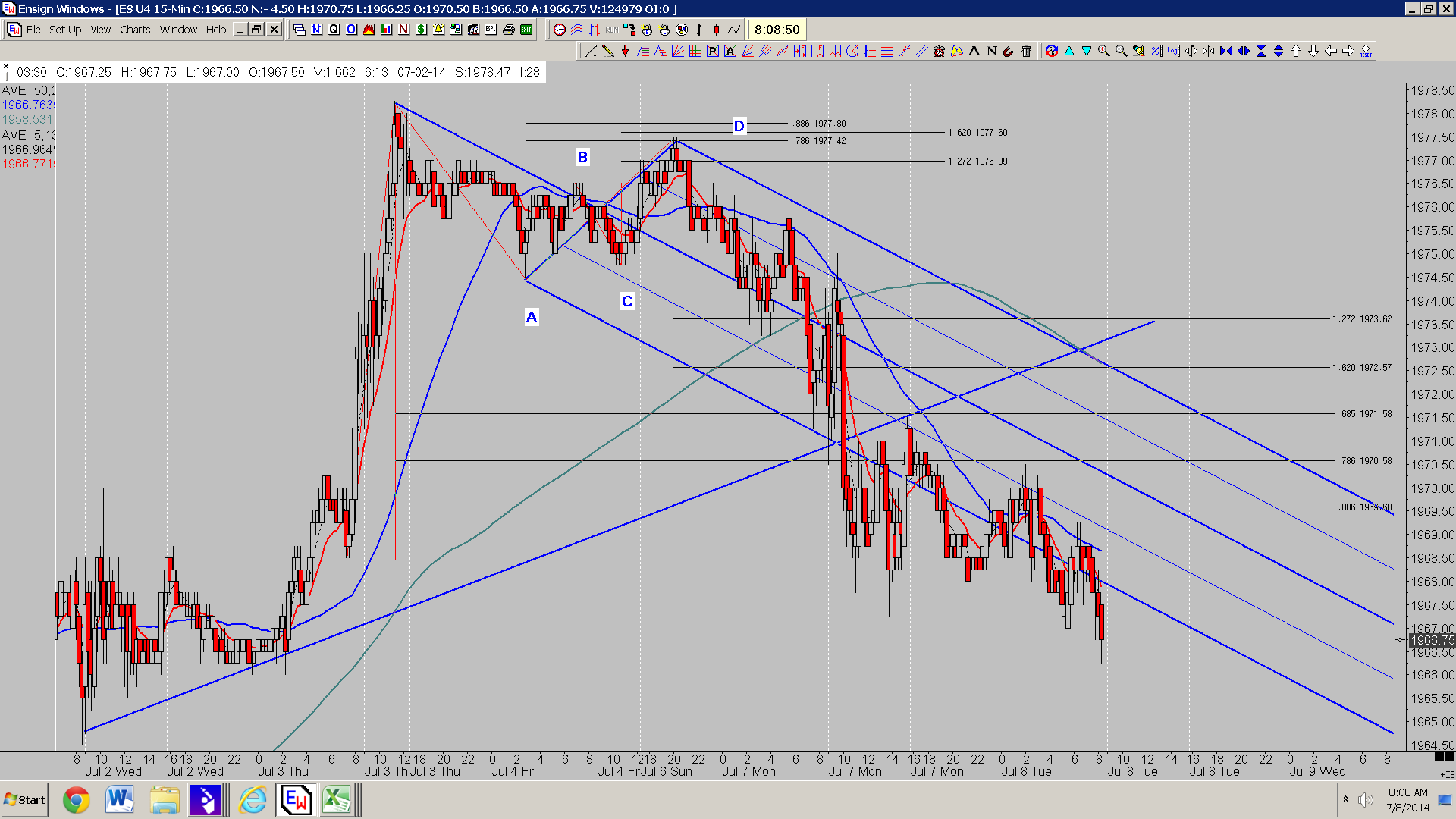Image resolution: width=1456 pixels, height=819 pixels.
Task: Click the Windows Start button
Action: tap(25, 800)
